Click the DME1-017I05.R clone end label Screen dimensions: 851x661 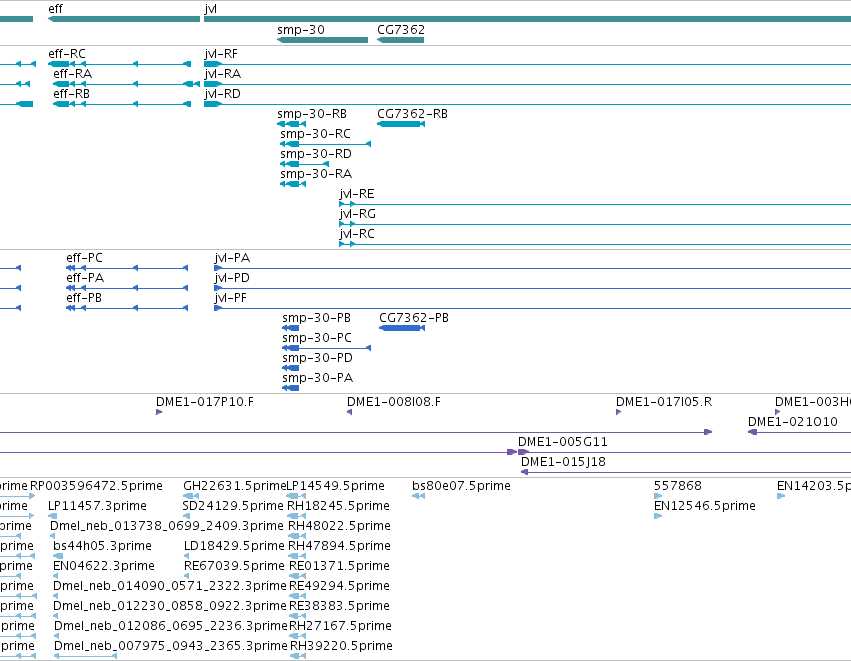(664, 402)
